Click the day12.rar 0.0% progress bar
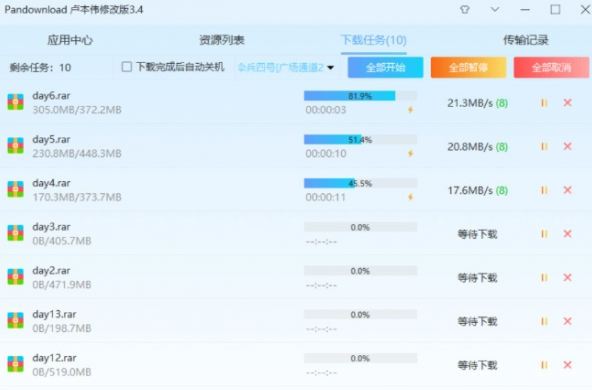The image size is (592, 390). pyautogui.click(x=361, y=358)
